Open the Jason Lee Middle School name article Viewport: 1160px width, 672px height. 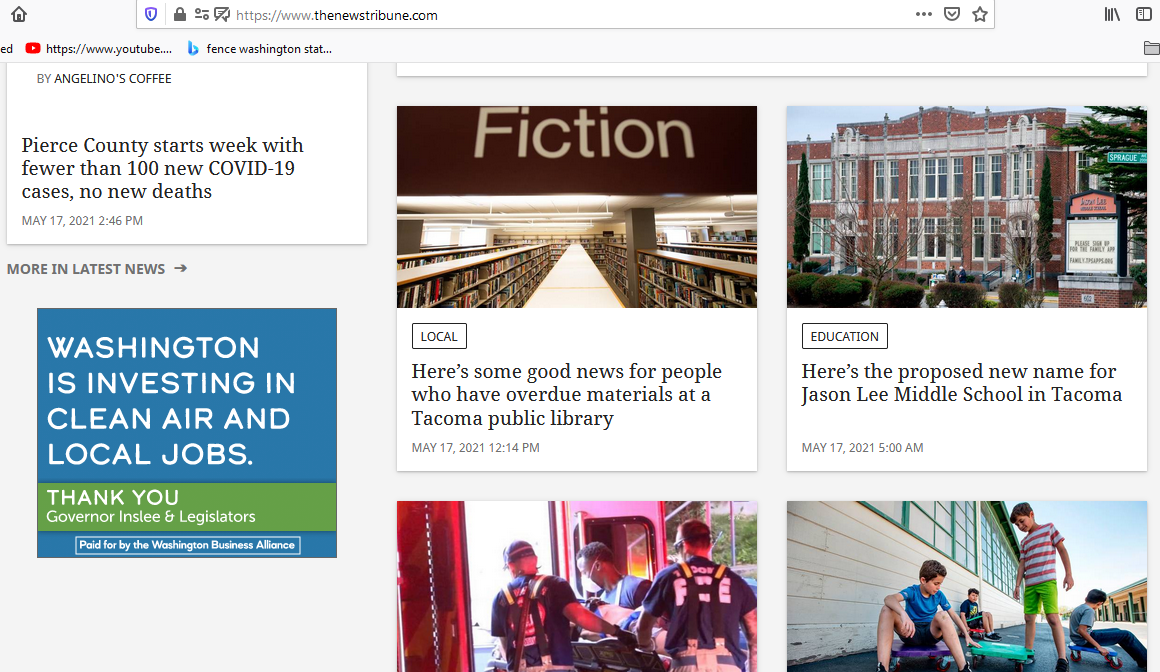coord(962,383)
